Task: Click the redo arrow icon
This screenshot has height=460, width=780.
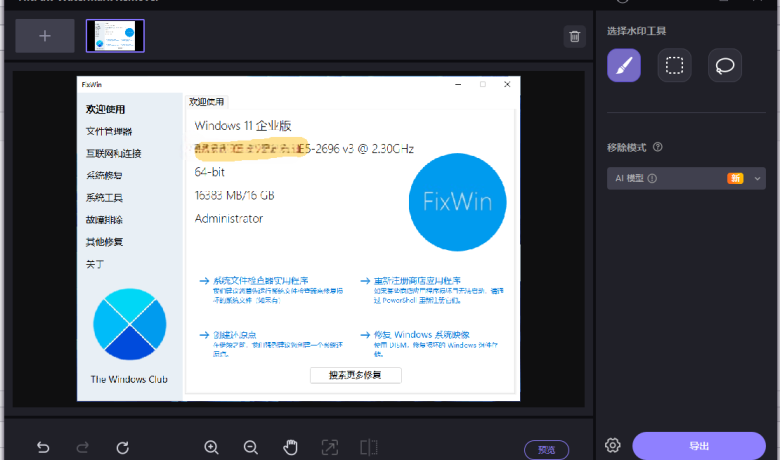Action: pyautogui.click(x=83, y=448)
